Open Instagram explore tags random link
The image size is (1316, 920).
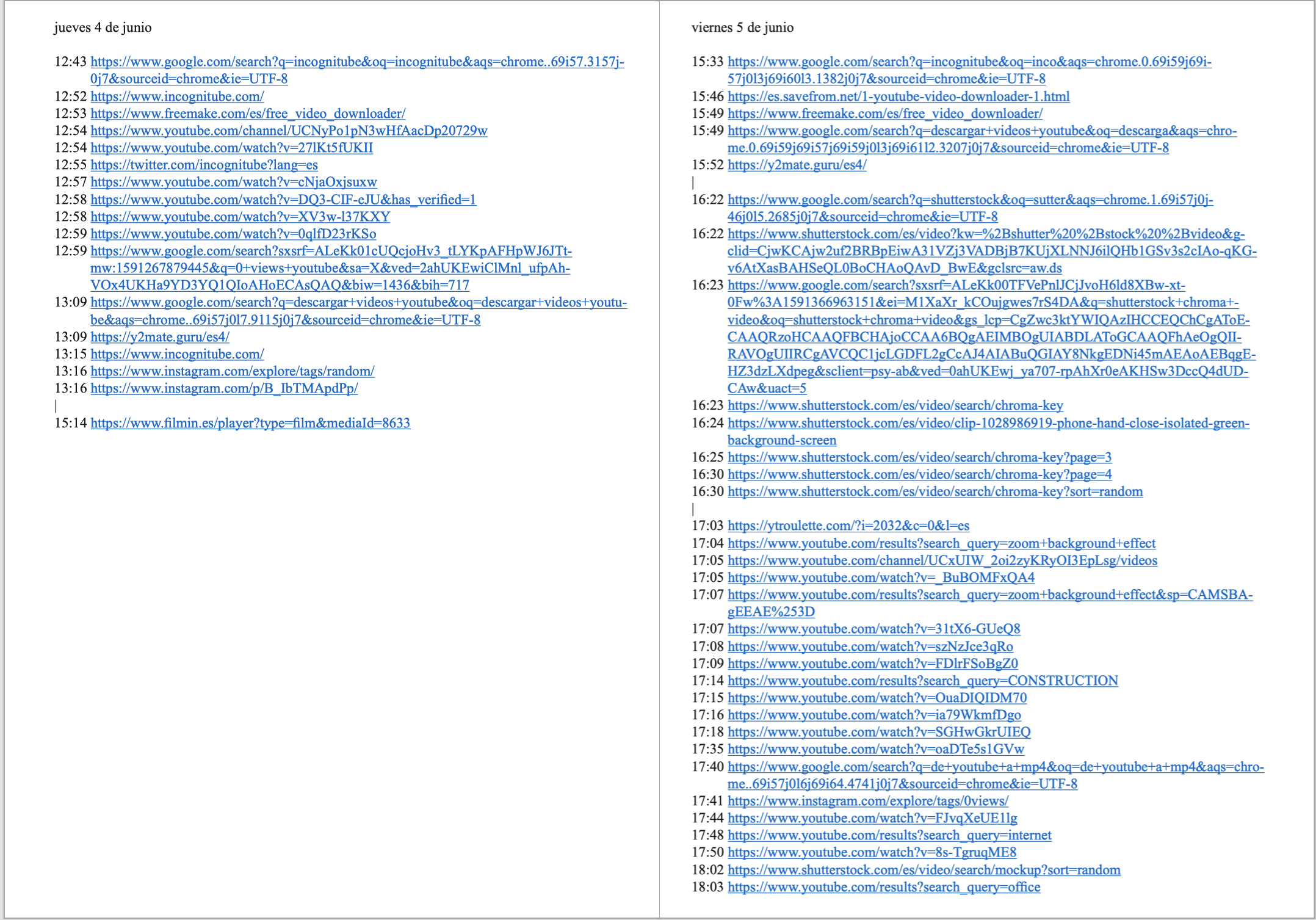[233, 371]
